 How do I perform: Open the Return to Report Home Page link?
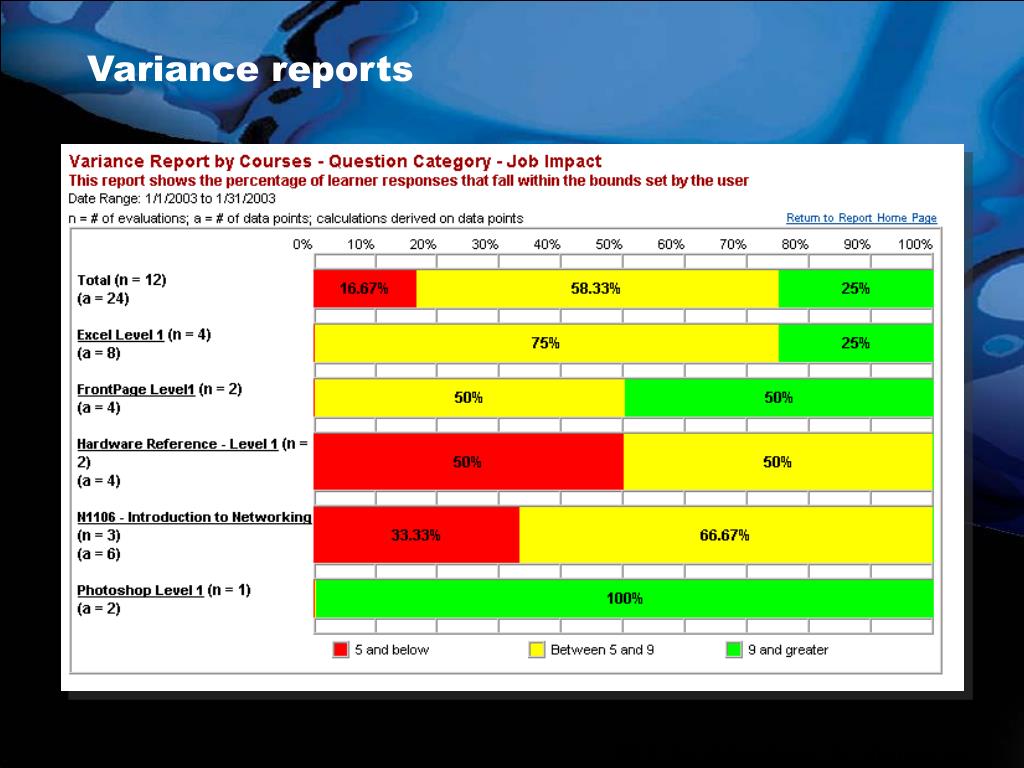tap(861, 218)
